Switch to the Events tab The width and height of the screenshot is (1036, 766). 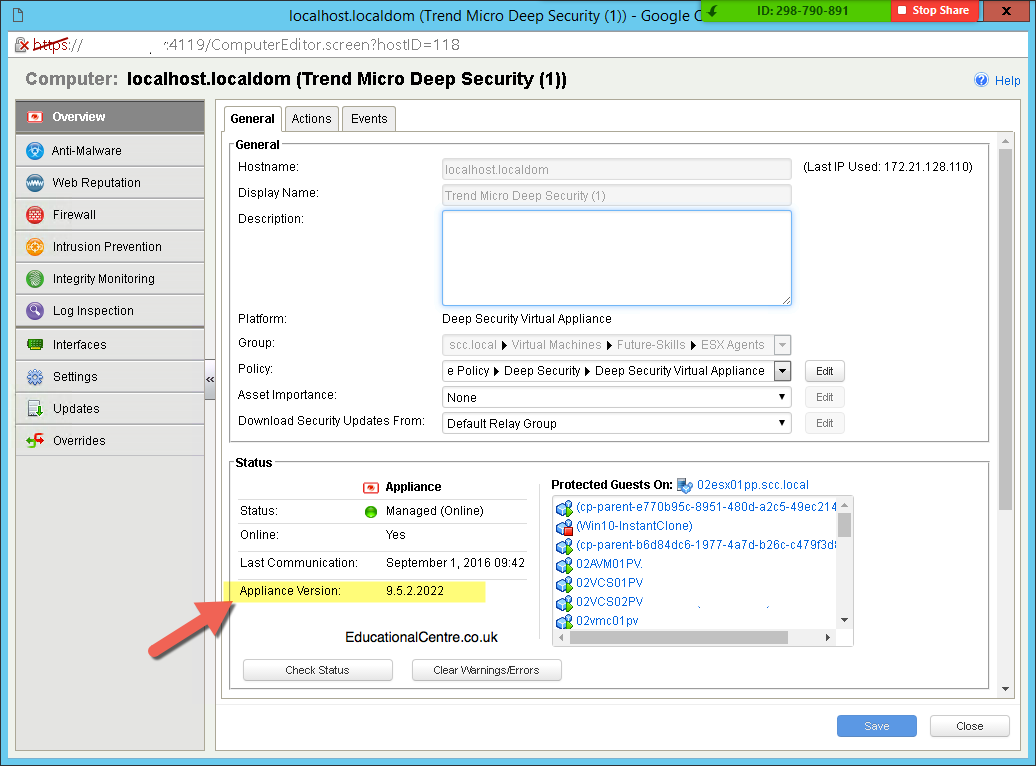pyautogui.click(x=369, y=119)
